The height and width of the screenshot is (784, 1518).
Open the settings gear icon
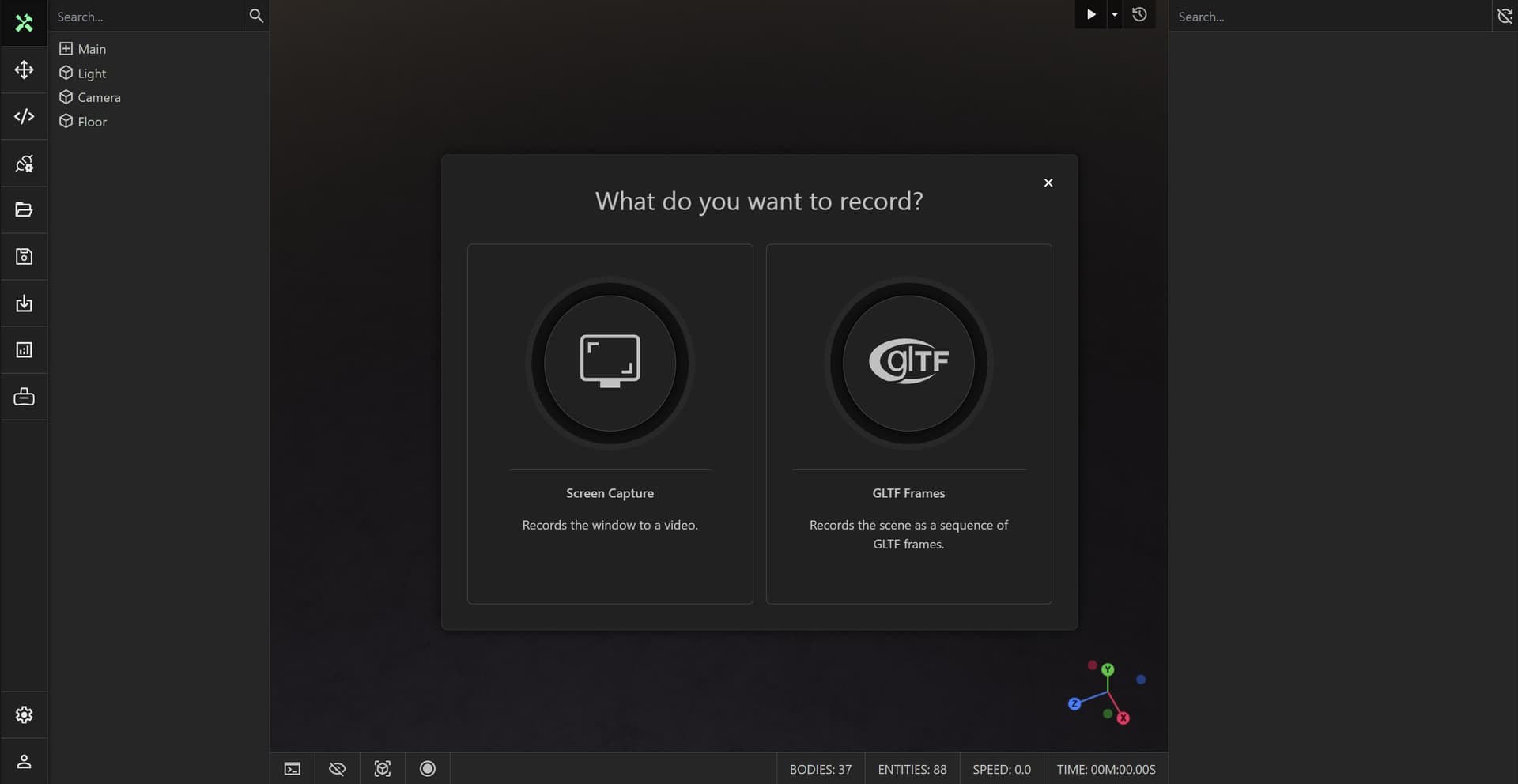(x=24, y=714)
